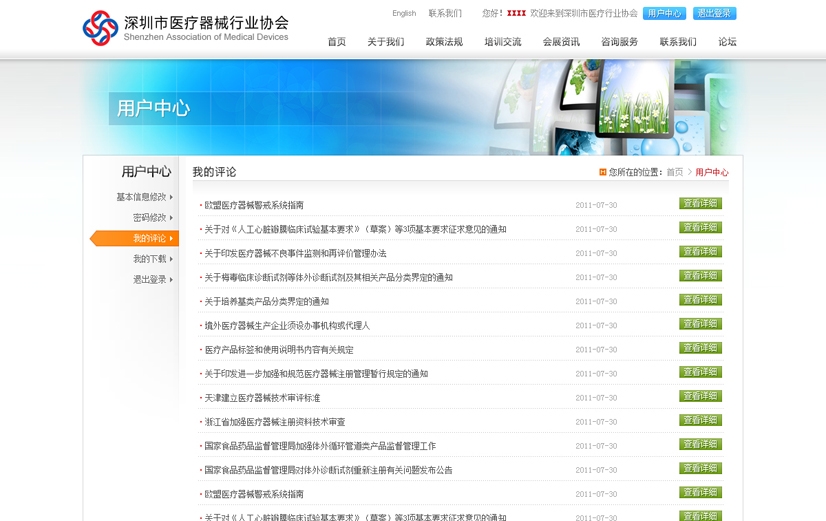Click arrow icon beside 基本信息修改 in sidebar
826x521 pixels.
tap(172, 197)
